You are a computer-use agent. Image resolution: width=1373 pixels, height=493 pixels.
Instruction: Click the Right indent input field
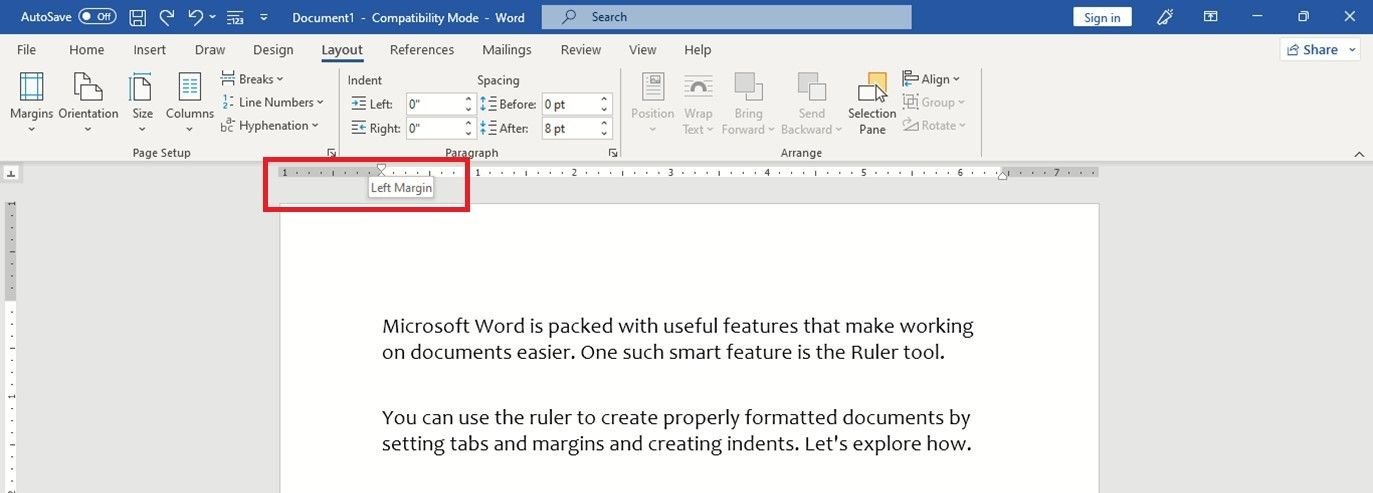(x=434, y=128)
